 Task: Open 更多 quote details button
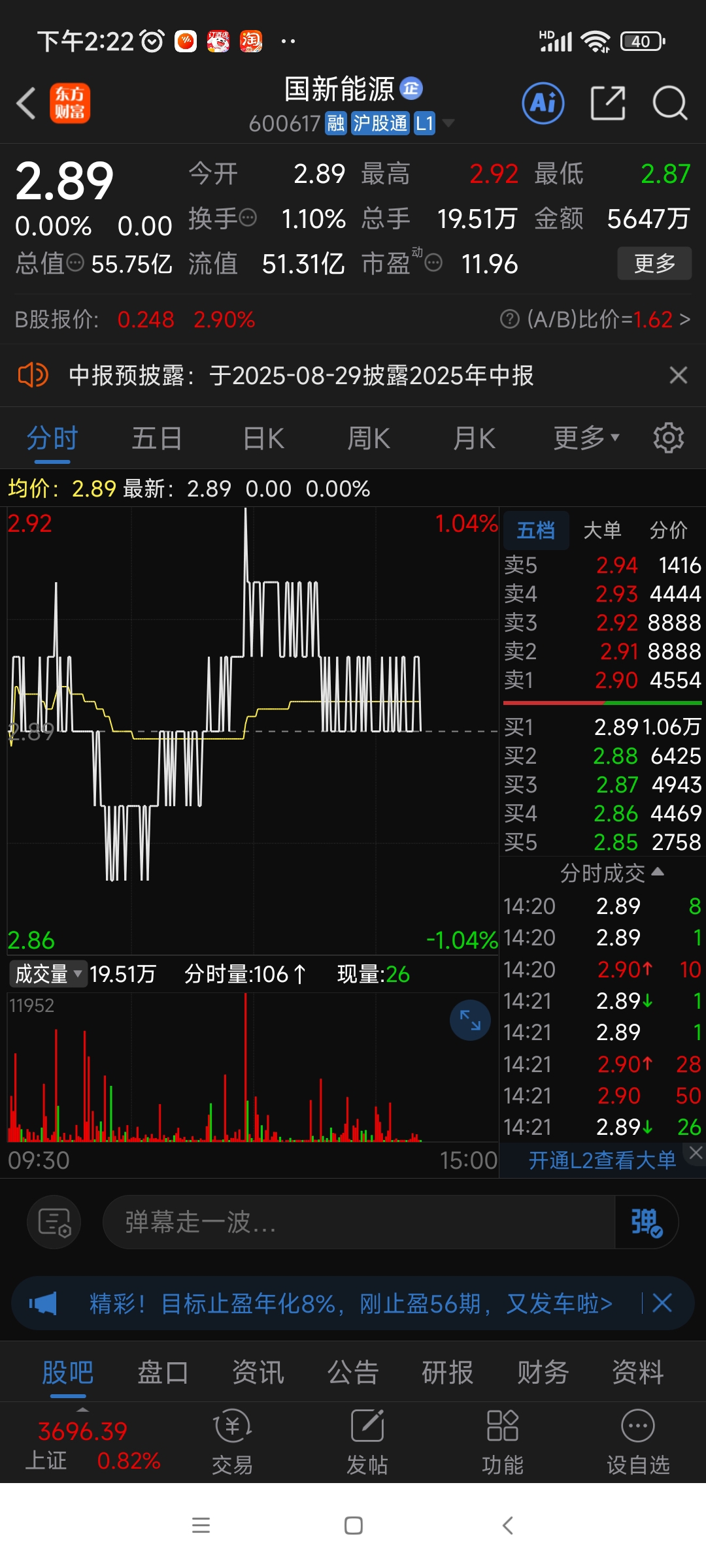[x=654, y=263]
